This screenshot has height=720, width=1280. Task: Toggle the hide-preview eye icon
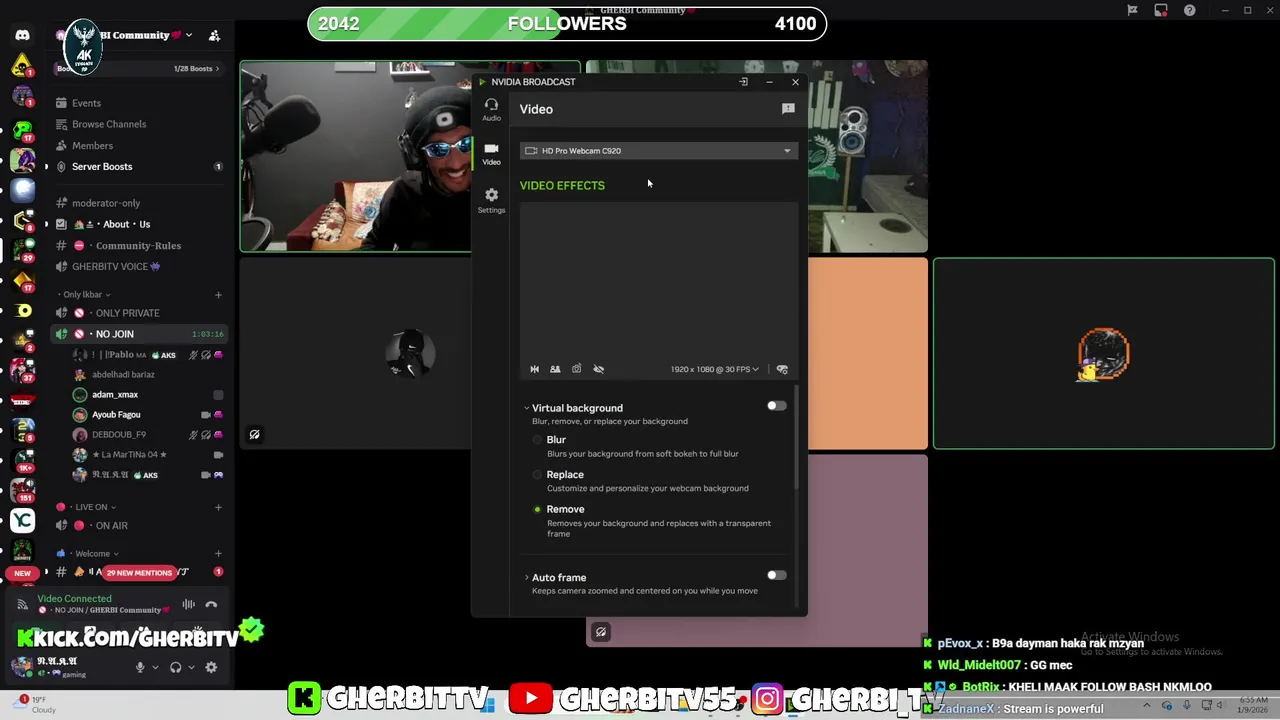click(x=598, y=369)
